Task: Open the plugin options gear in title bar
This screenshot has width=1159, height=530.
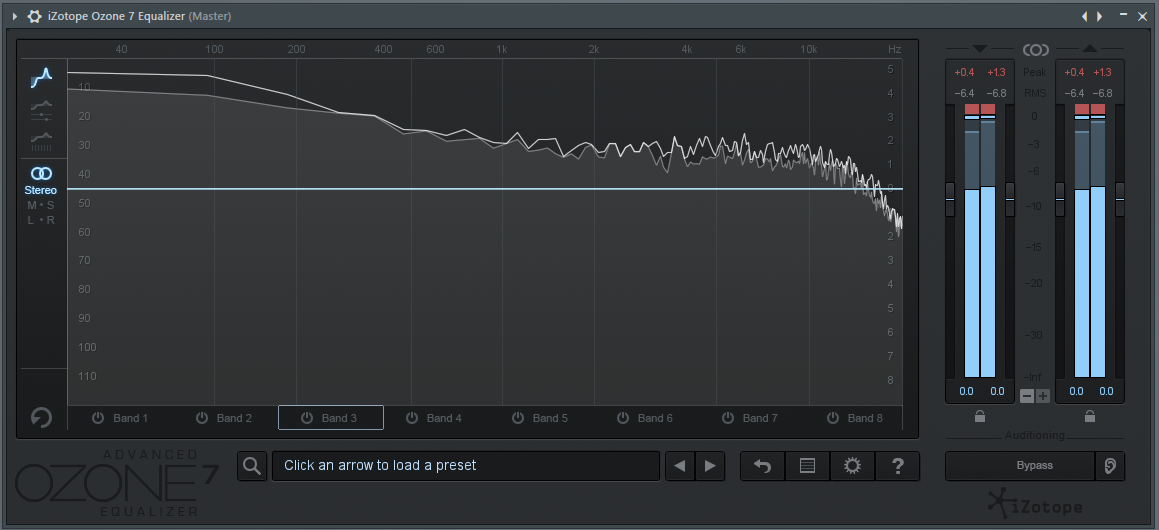Action: pyautogui.click(x=35, y=16)
